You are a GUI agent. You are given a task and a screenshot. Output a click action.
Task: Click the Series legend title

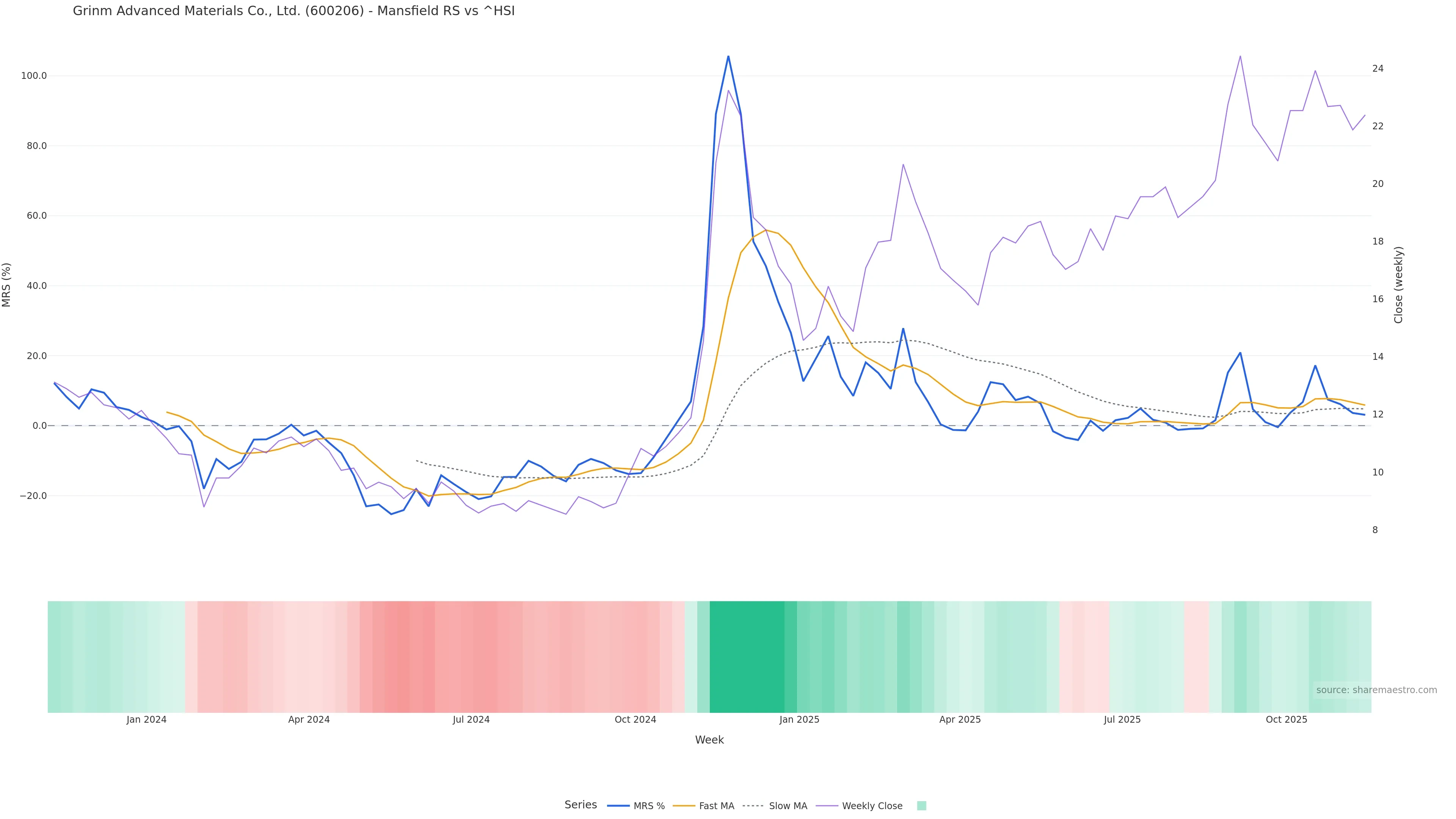pyautogui.click(x=581, y=805)
